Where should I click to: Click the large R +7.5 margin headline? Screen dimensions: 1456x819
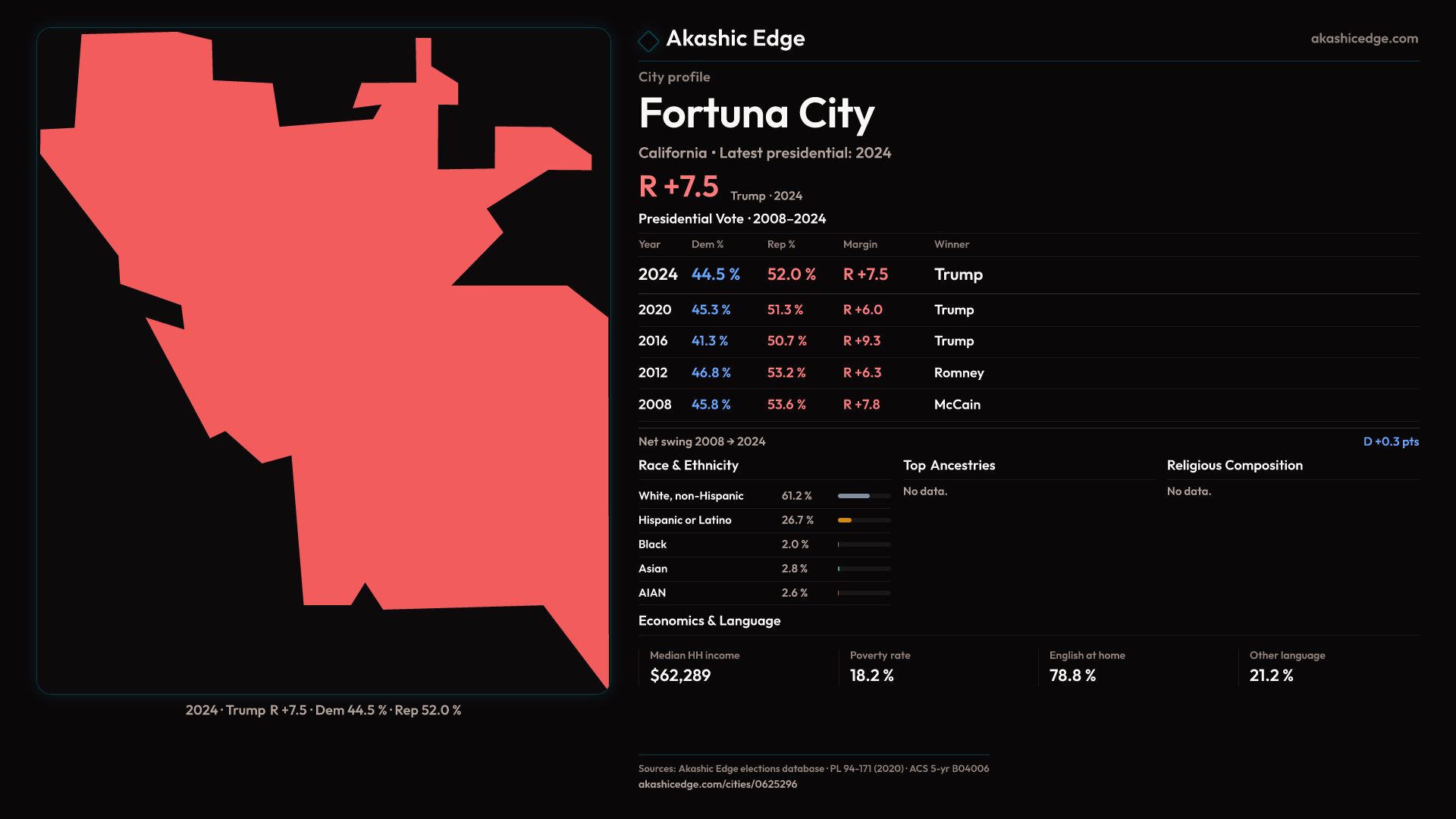pyautogui.click(x=679, y=187)
